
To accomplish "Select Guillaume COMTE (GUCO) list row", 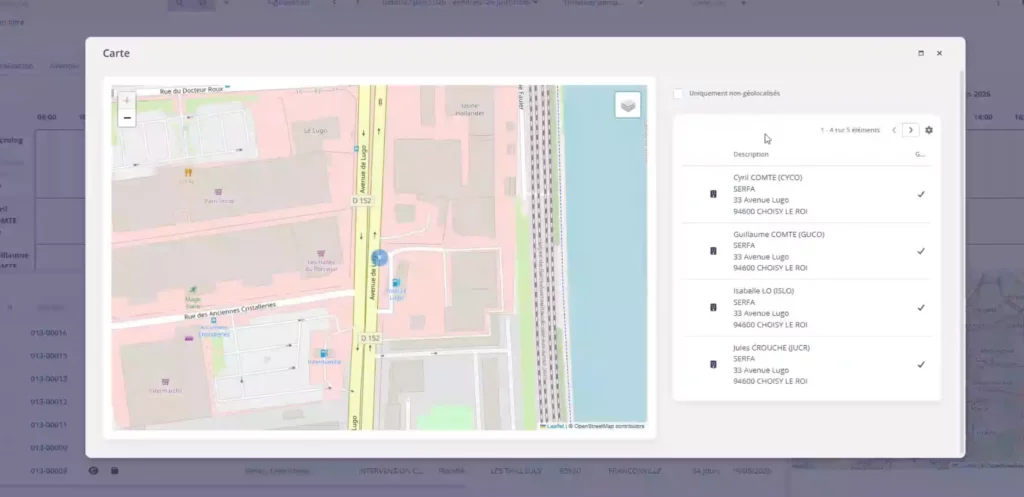I will click(807, 251).
